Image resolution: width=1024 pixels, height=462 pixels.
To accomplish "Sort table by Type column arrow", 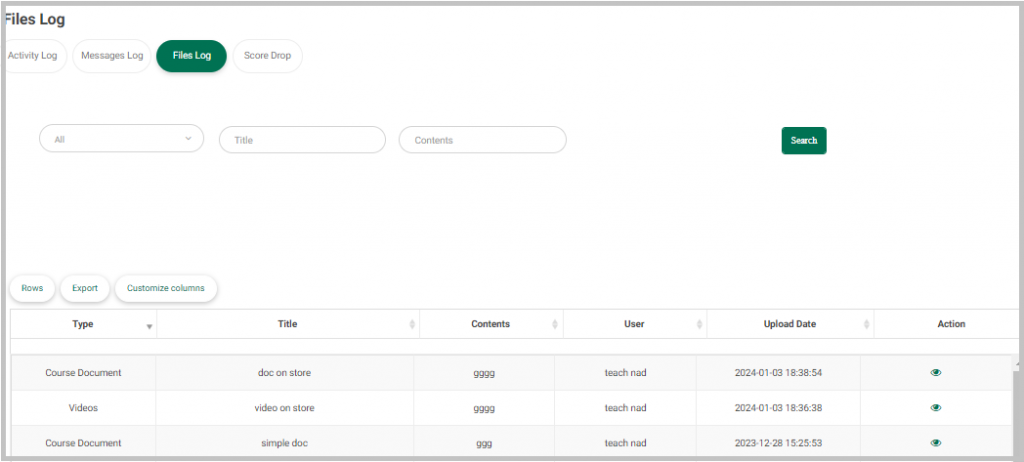I will point(150,326).
